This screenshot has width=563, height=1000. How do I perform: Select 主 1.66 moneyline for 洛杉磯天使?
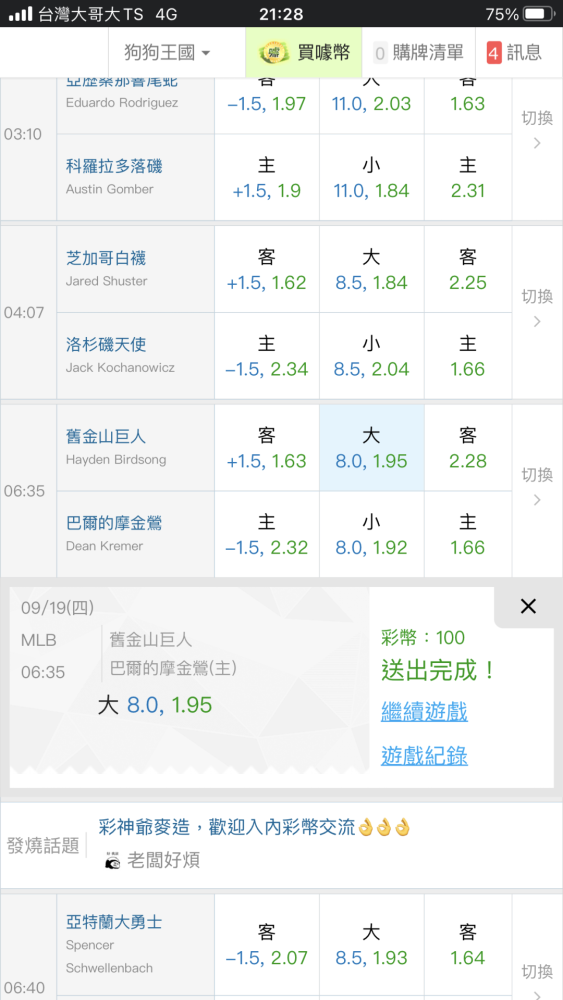(x=467, y=357)
